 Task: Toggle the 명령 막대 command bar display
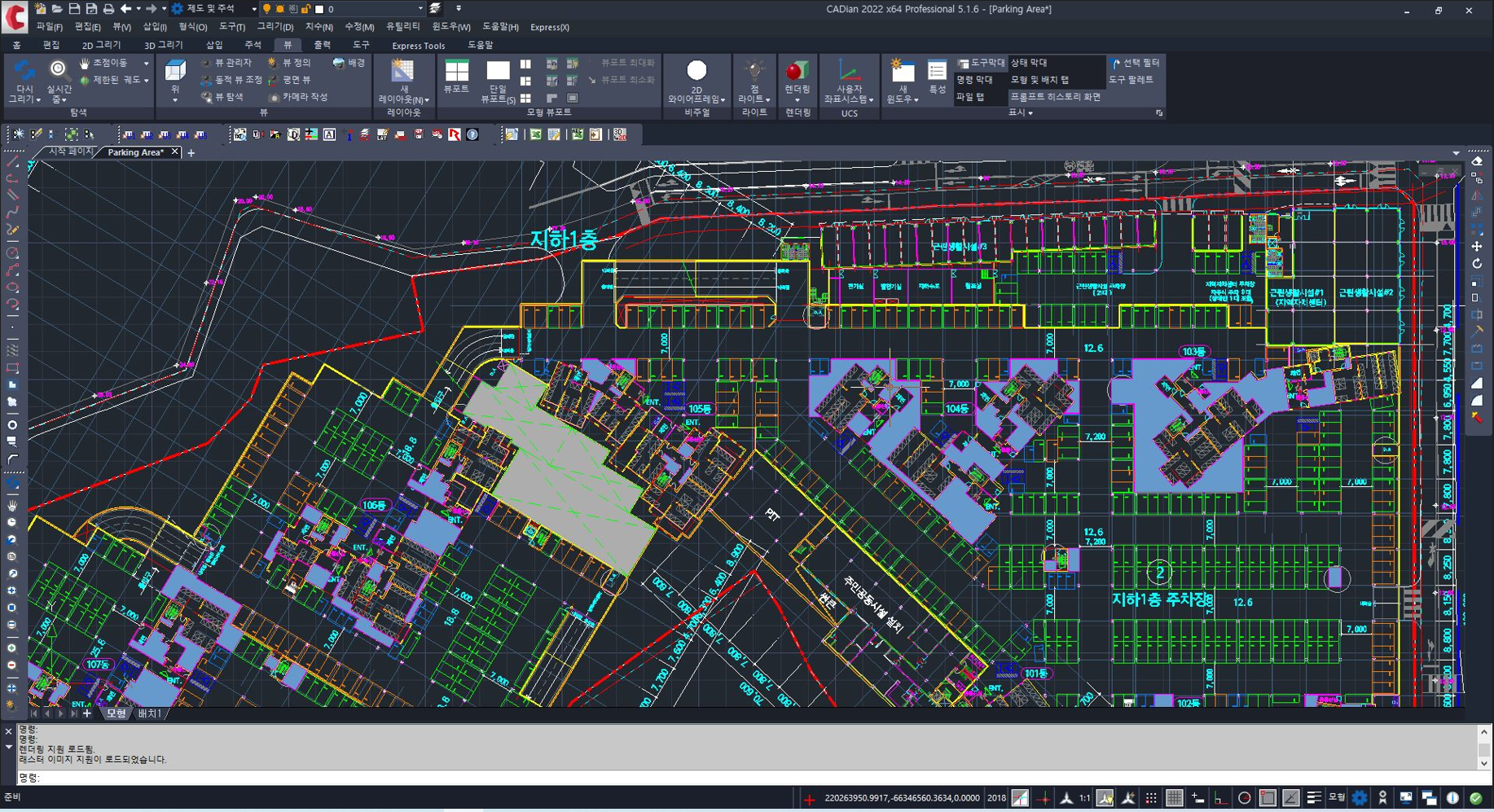coord(974,80)
